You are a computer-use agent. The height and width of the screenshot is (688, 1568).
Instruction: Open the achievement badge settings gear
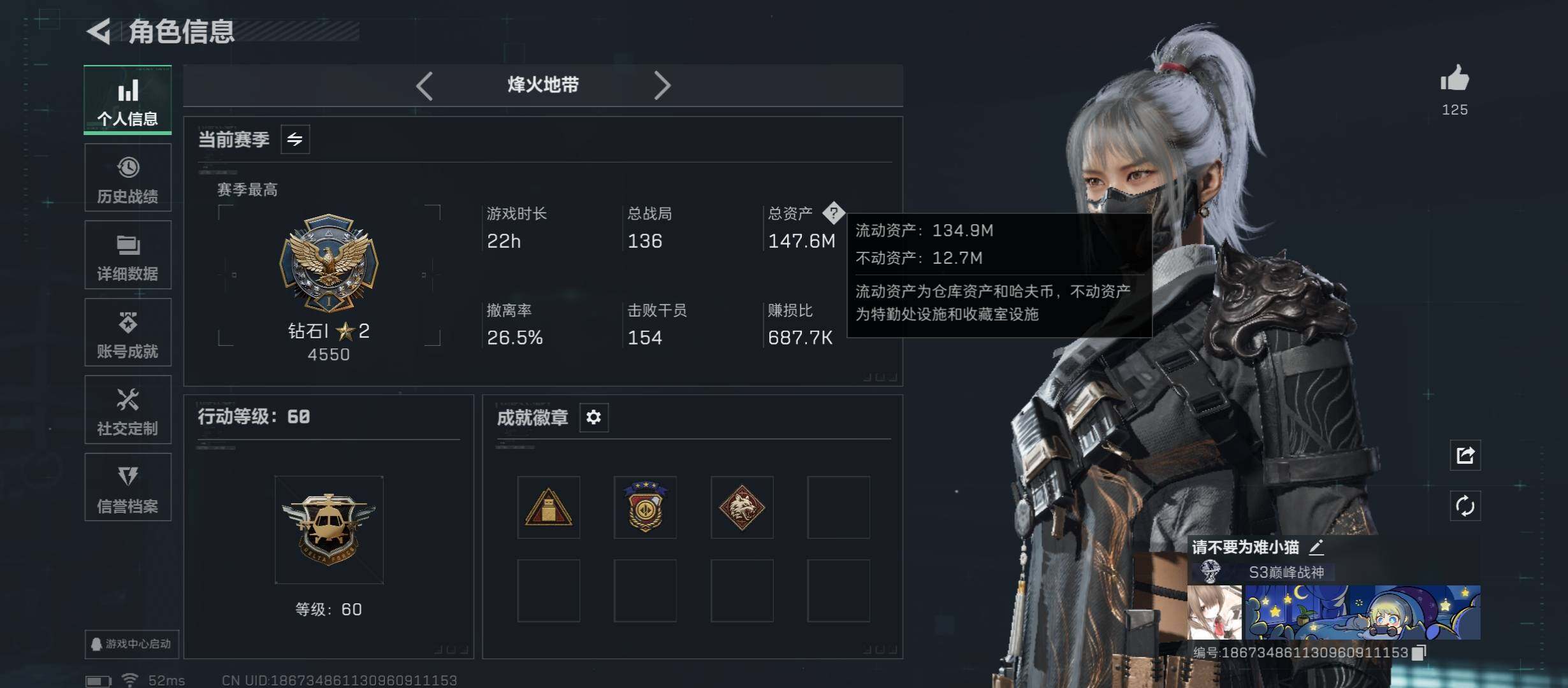click(x=593, y=417)
